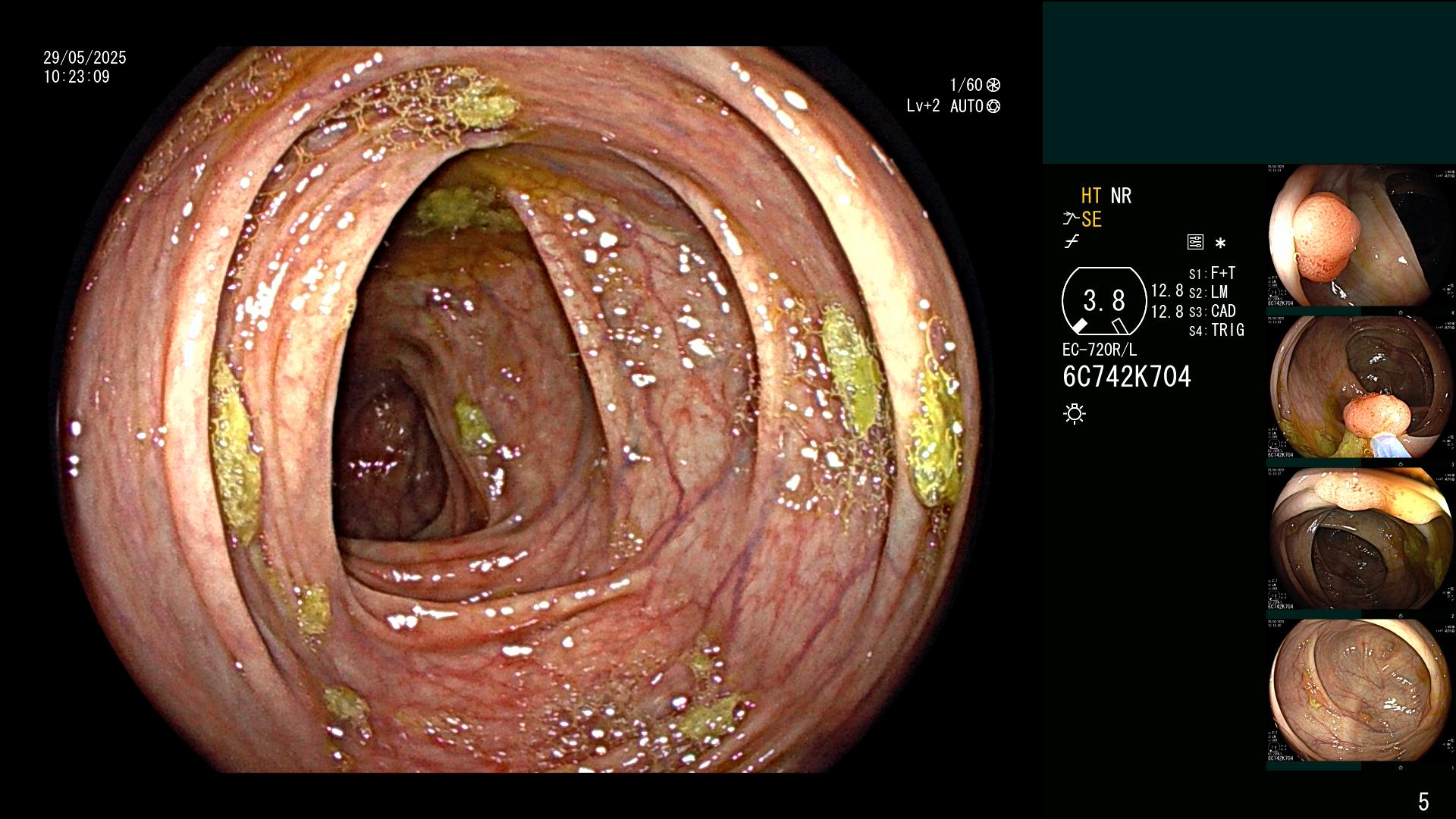Screen dimensions: 1456x819
Task: Select the tone curve icon below SE
Action: click(x=1072, y=242)
